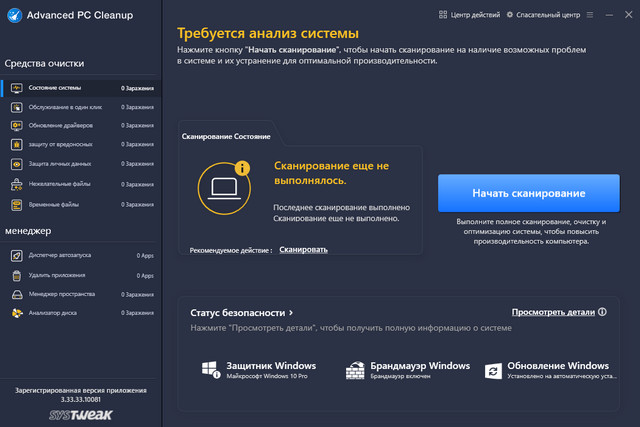This screenshot has width=640, height=427.
Task: Select the Нежелательные файлы icon
Action: tap(16, 185)
